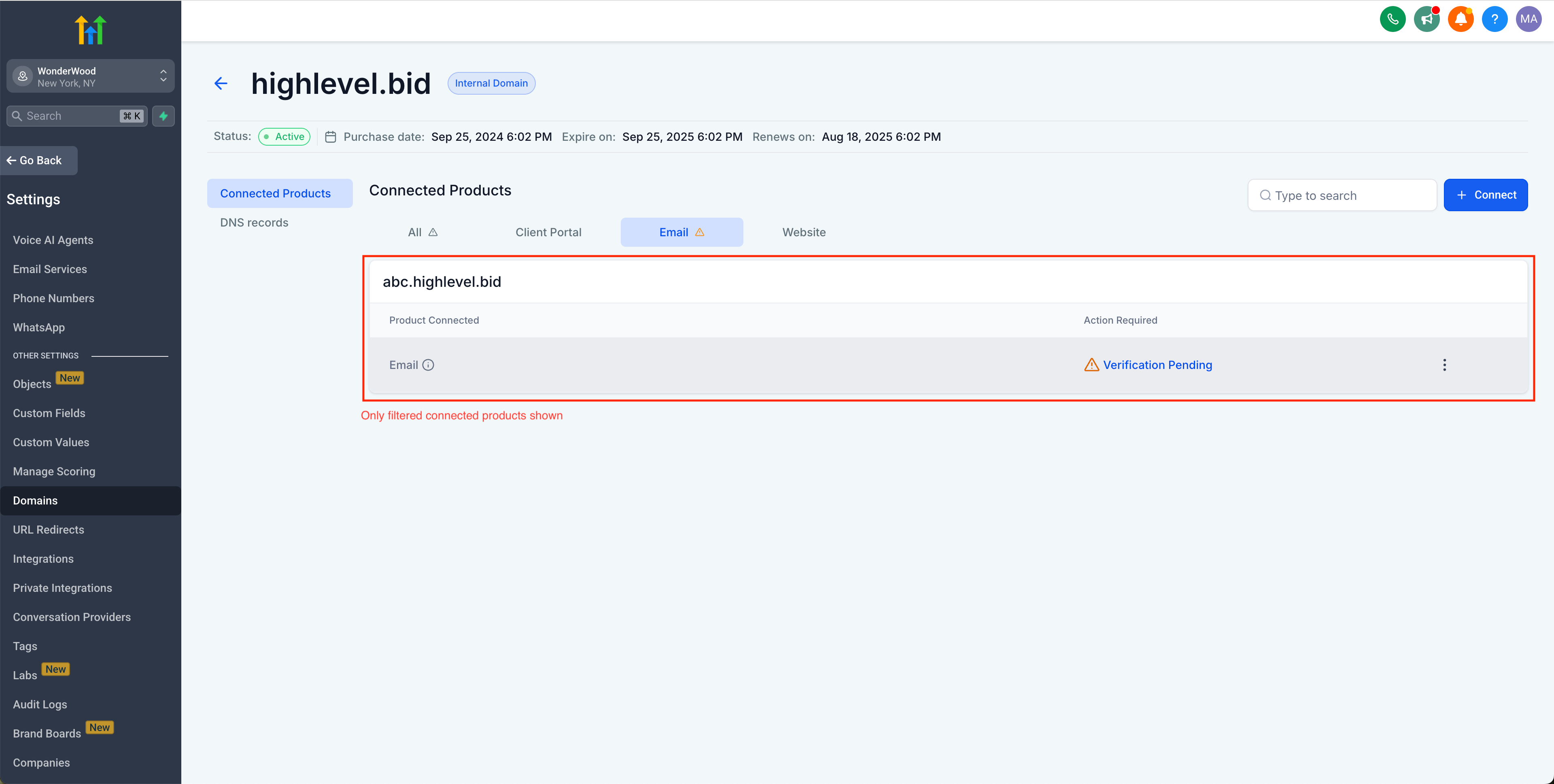Click the Action Required column header

[1120, 320]
